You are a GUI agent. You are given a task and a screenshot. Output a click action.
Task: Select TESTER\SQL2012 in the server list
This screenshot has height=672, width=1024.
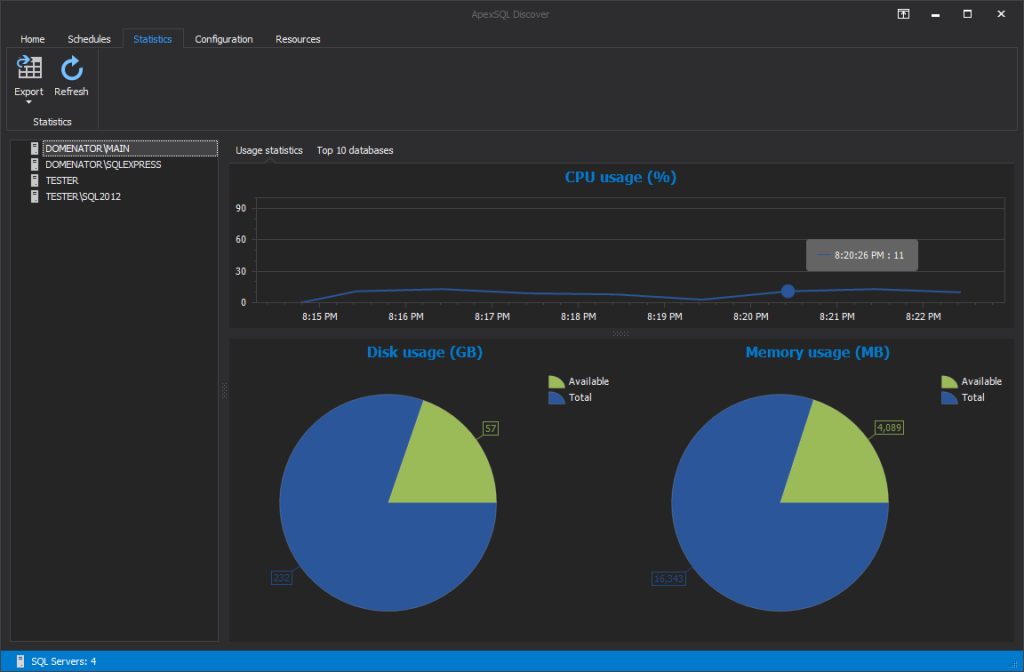[x=85, y=196]
